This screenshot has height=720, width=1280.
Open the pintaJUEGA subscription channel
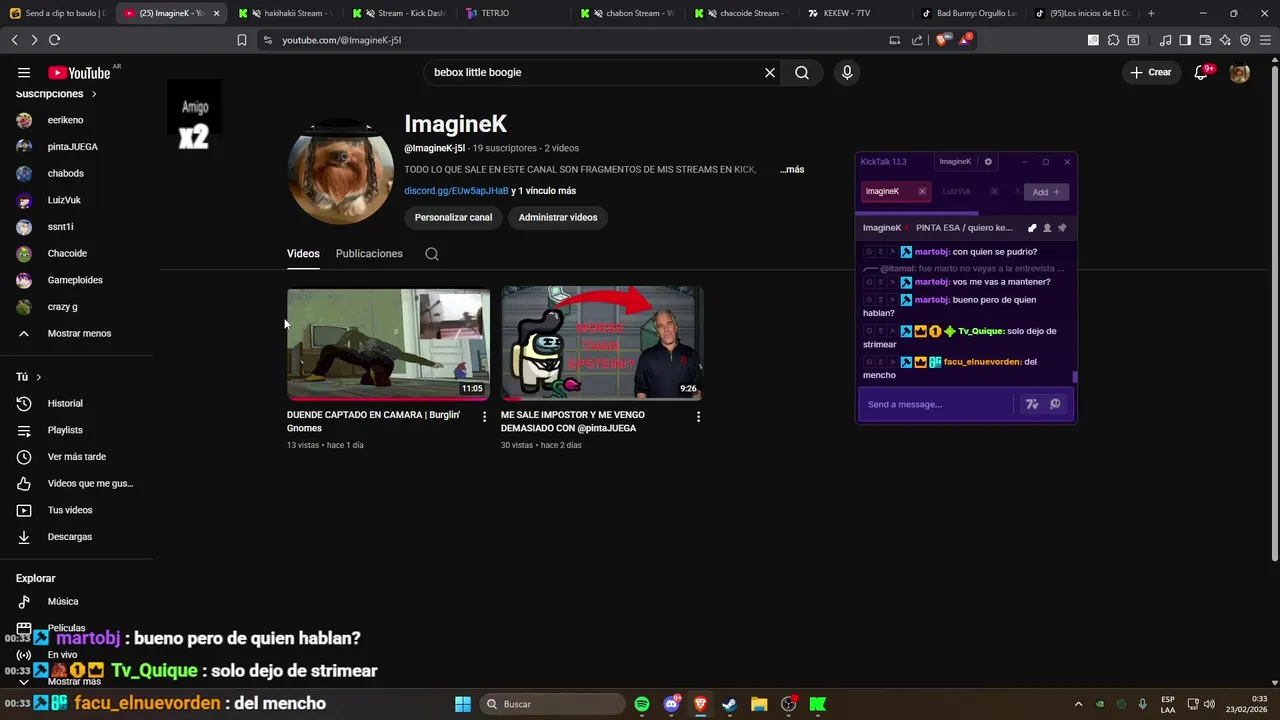click(76, 147)
